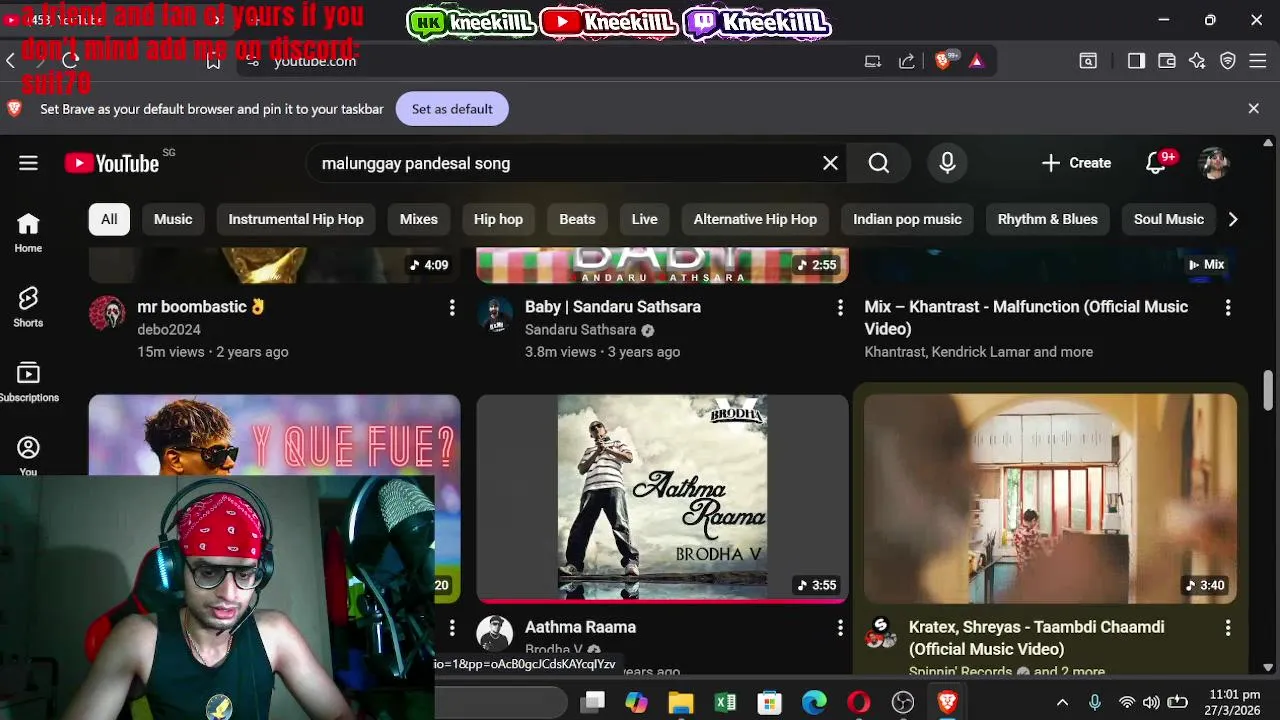Screen dimensions: 1280x720
Task: Open Baby Sandaru Sathsara video title
Action: coord(613,307)
